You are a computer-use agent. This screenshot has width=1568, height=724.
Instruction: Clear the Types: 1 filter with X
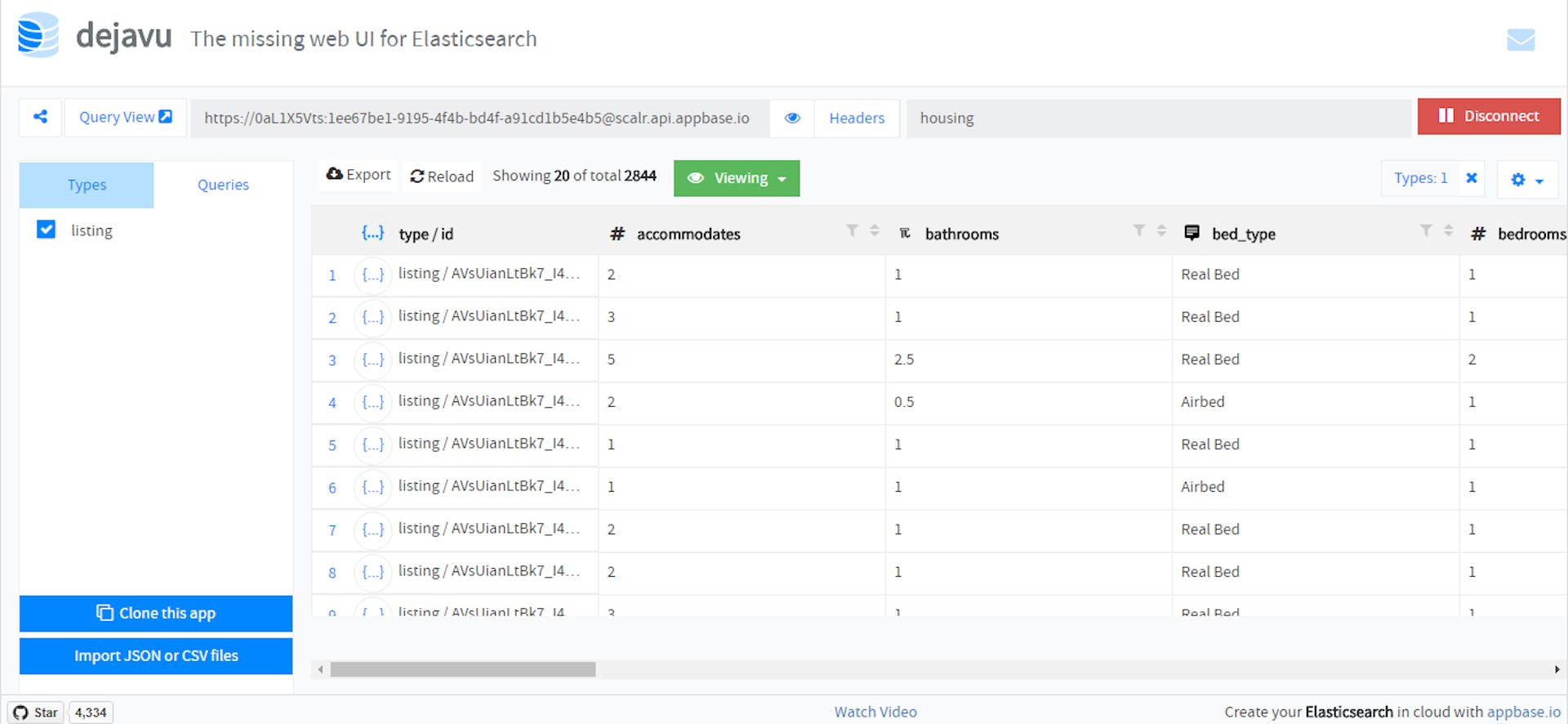(1471, 178)
